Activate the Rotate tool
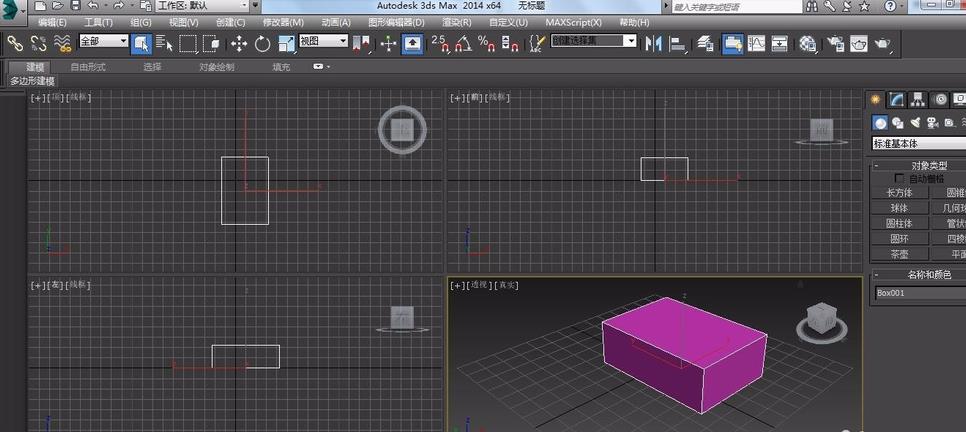The width and height of the screenshot is (966, 432). [263, 43]
